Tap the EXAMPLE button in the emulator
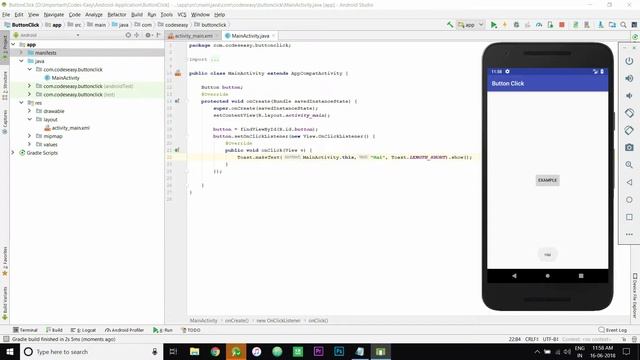The width and height of the screenshot is (640, 360). click(547, 180)
